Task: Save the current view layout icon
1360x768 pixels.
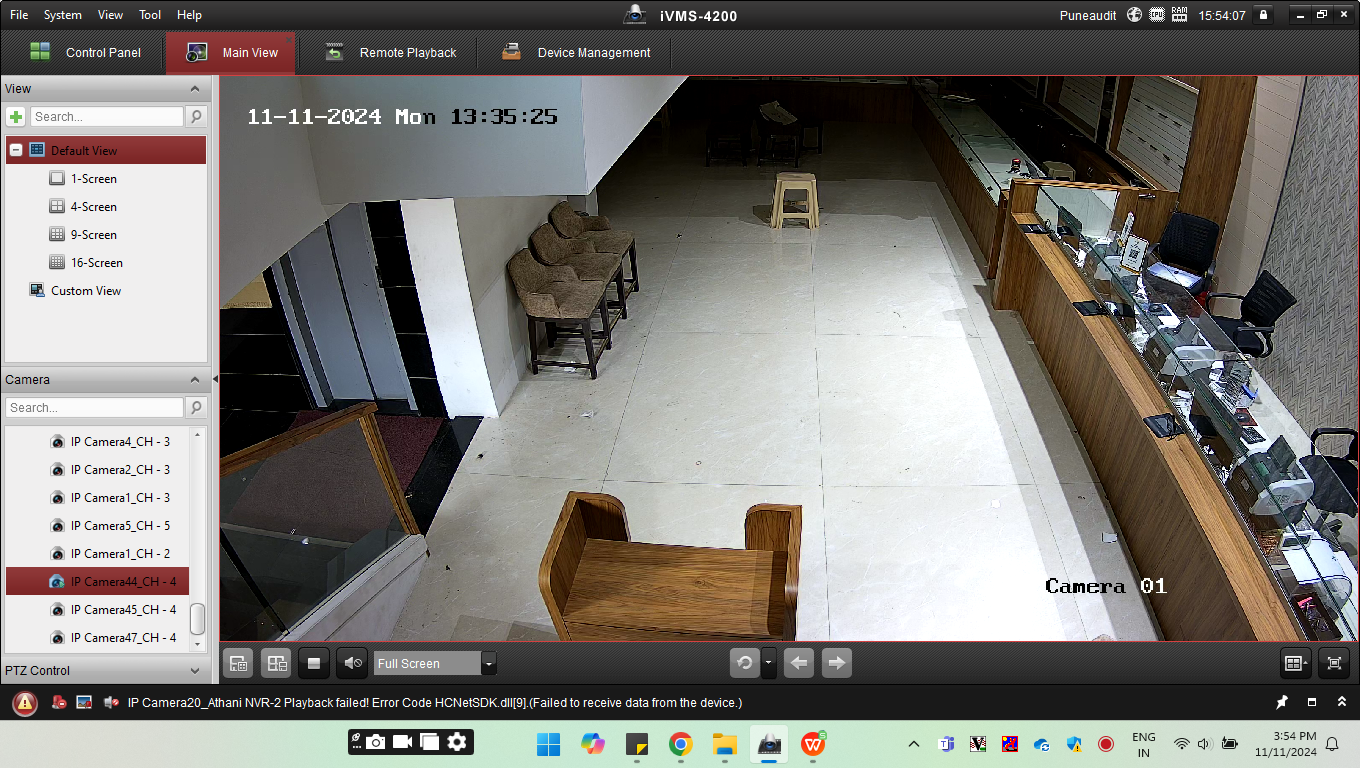Action: 238,663
